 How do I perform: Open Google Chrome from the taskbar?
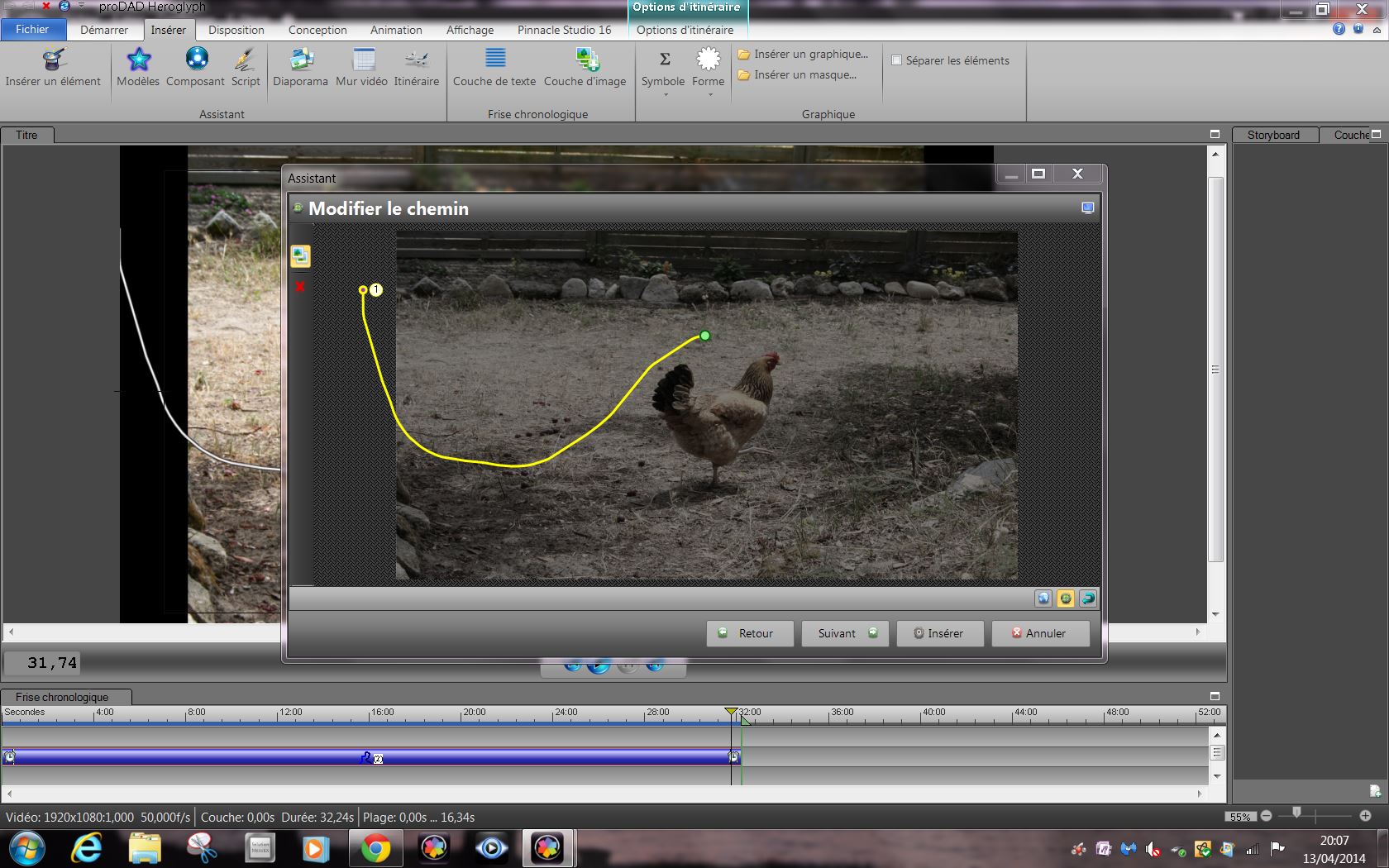tap(375, 848)
